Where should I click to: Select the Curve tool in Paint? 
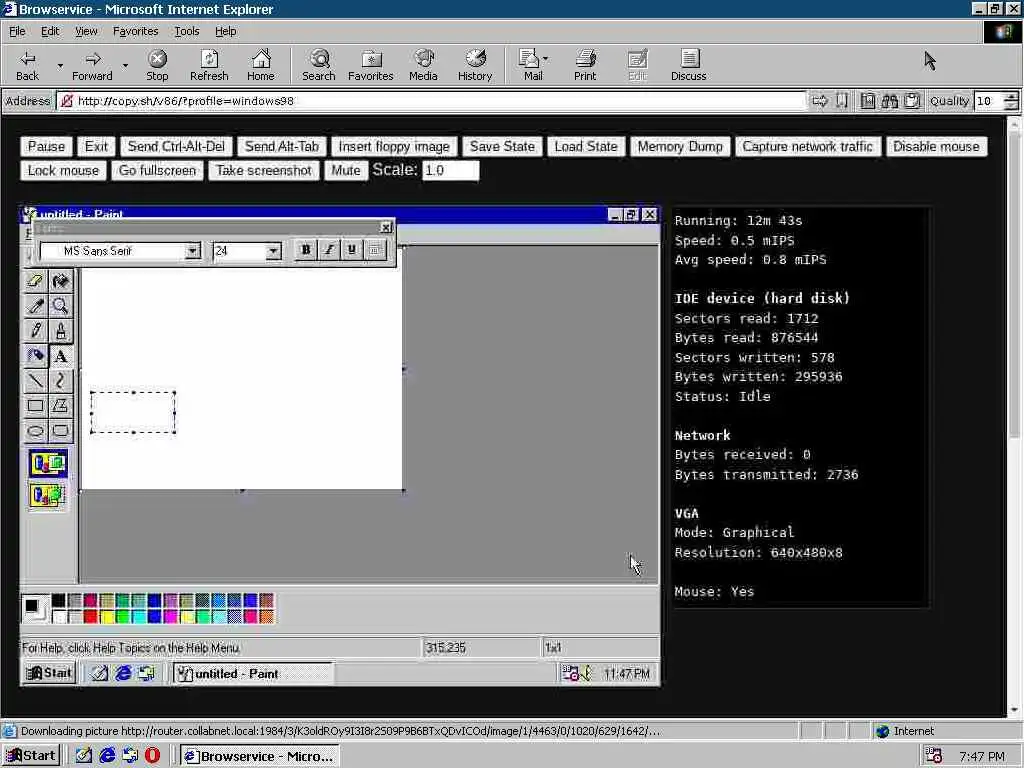tap(61, 381)
